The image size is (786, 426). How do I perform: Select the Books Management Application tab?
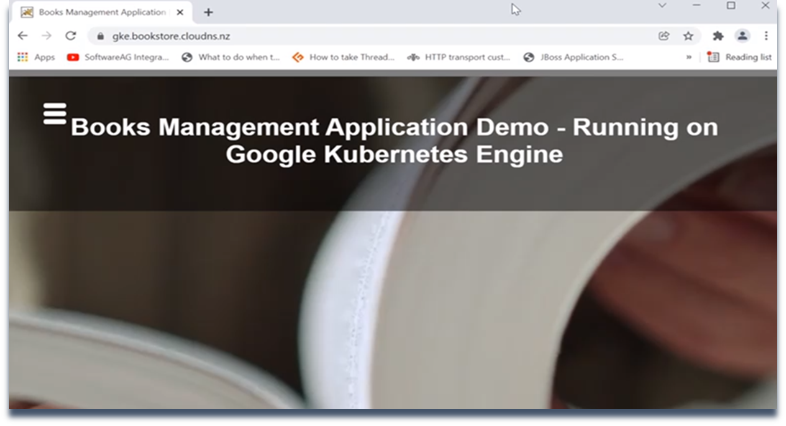102,12
